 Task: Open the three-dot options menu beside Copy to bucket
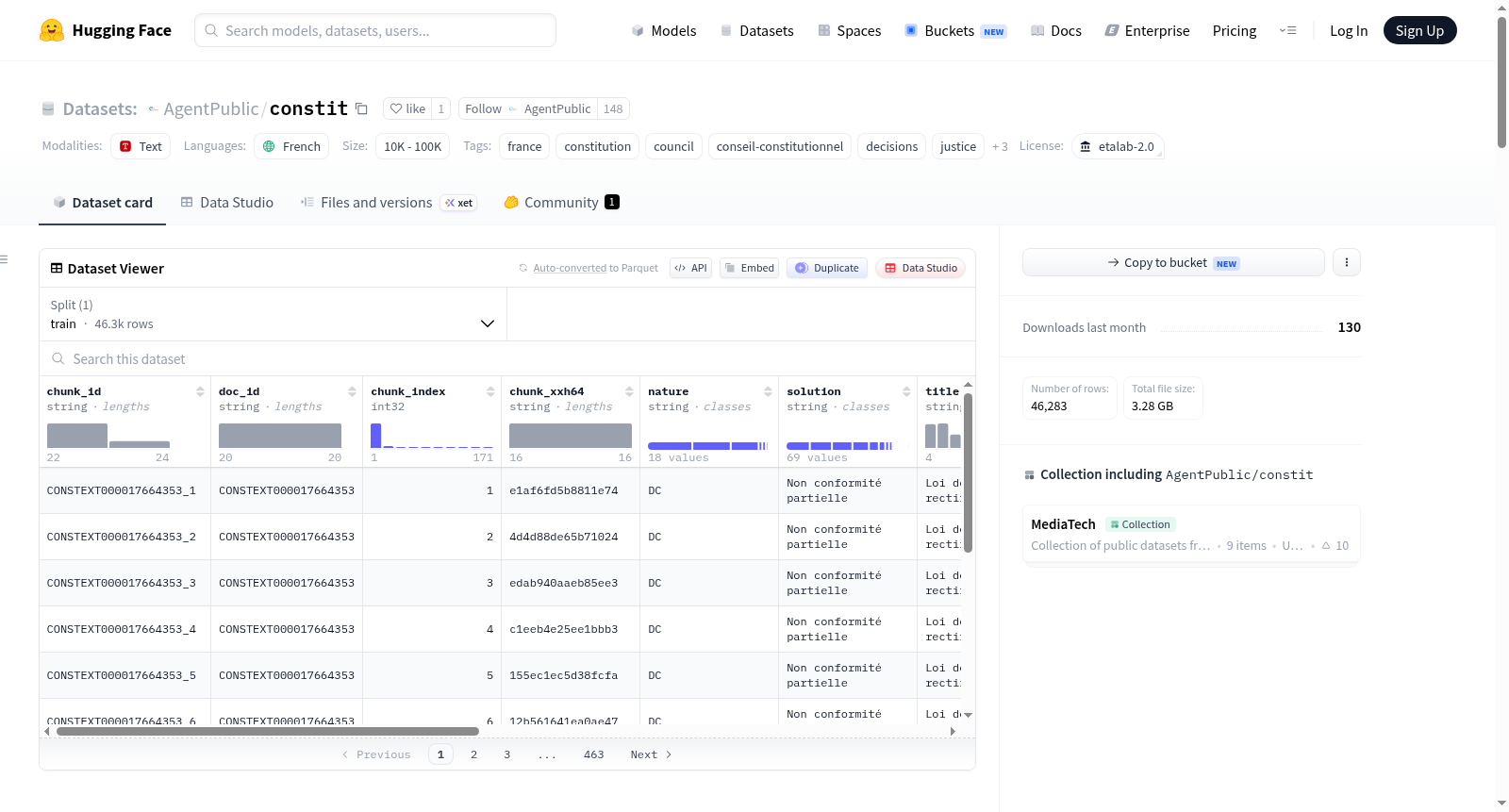click(x=1347, y=262)
